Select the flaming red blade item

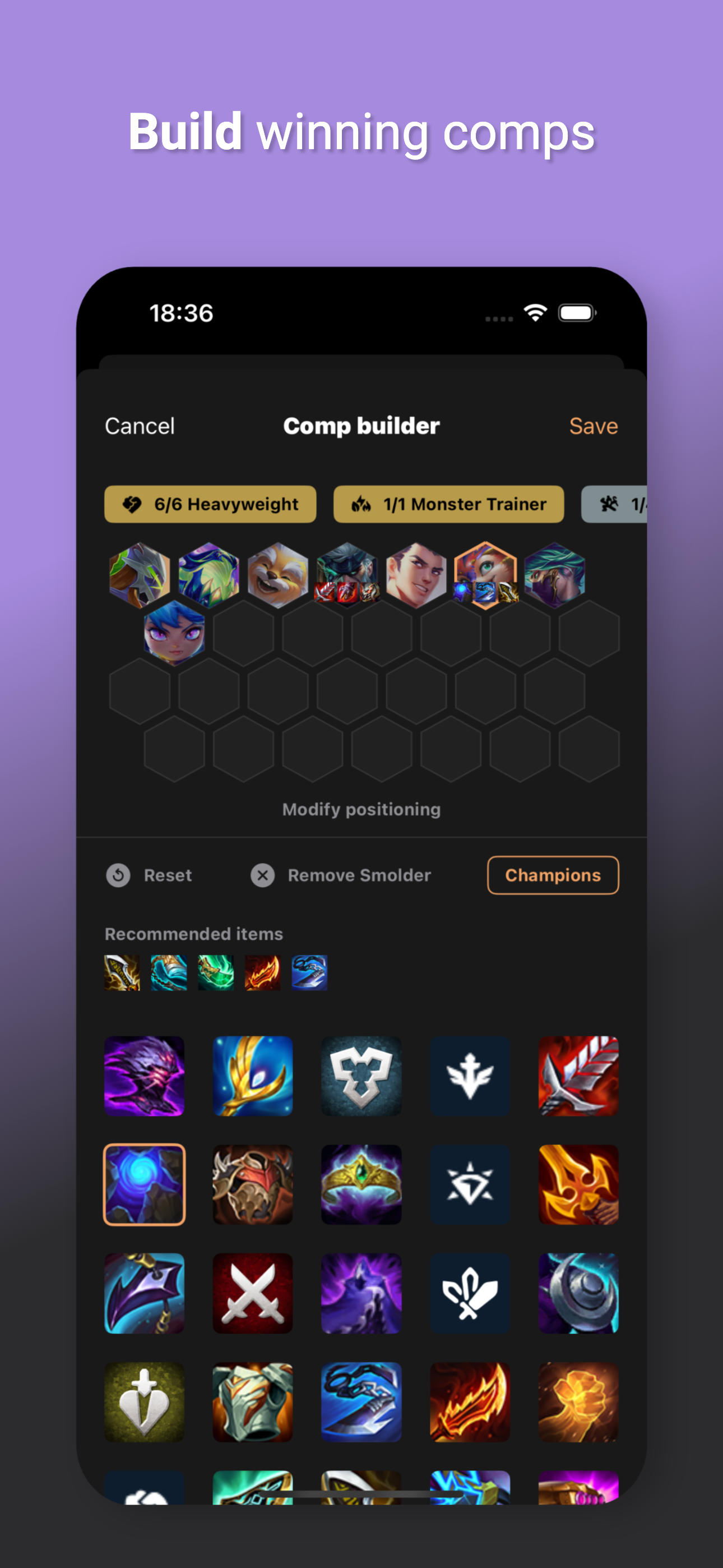469,1401
